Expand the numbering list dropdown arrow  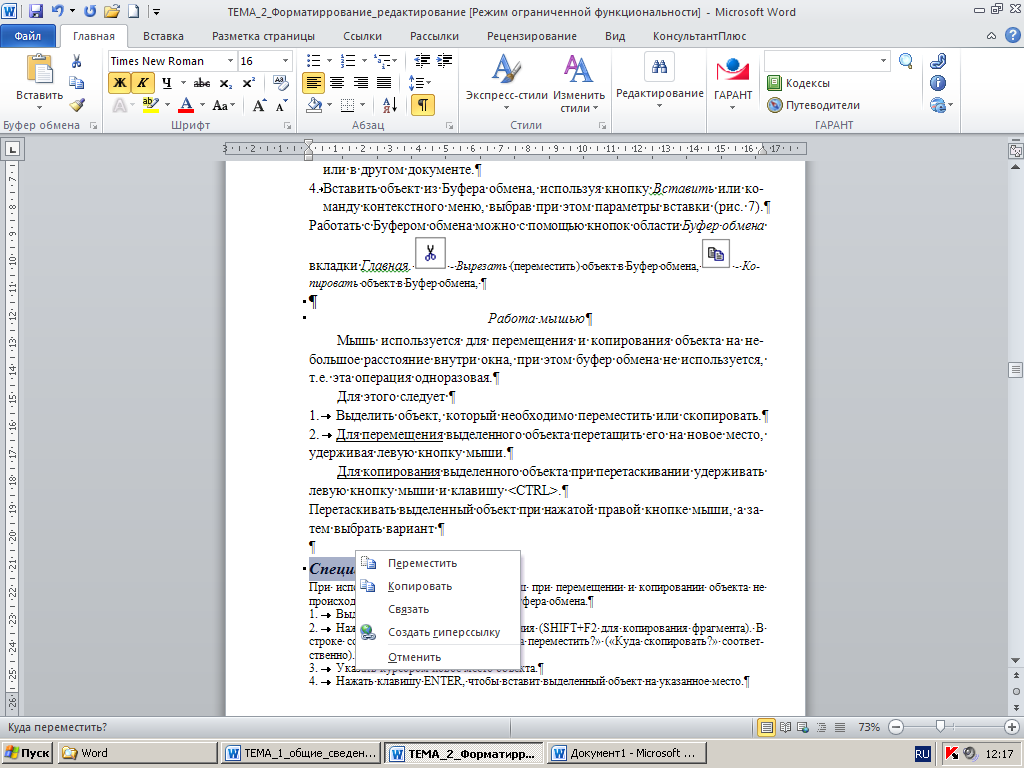(364, 61)
